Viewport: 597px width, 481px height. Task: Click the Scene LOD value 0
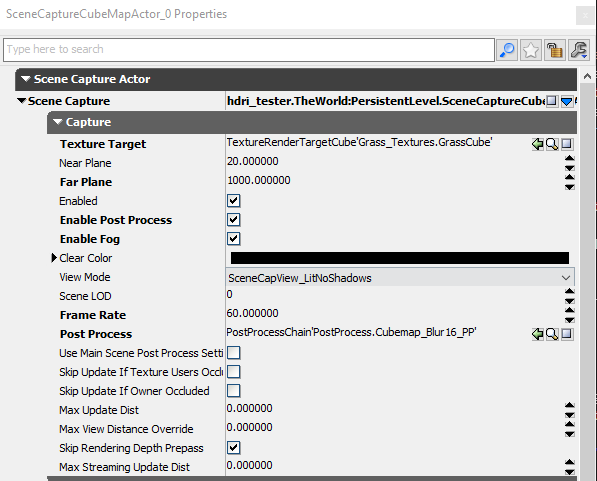[230, 294]
